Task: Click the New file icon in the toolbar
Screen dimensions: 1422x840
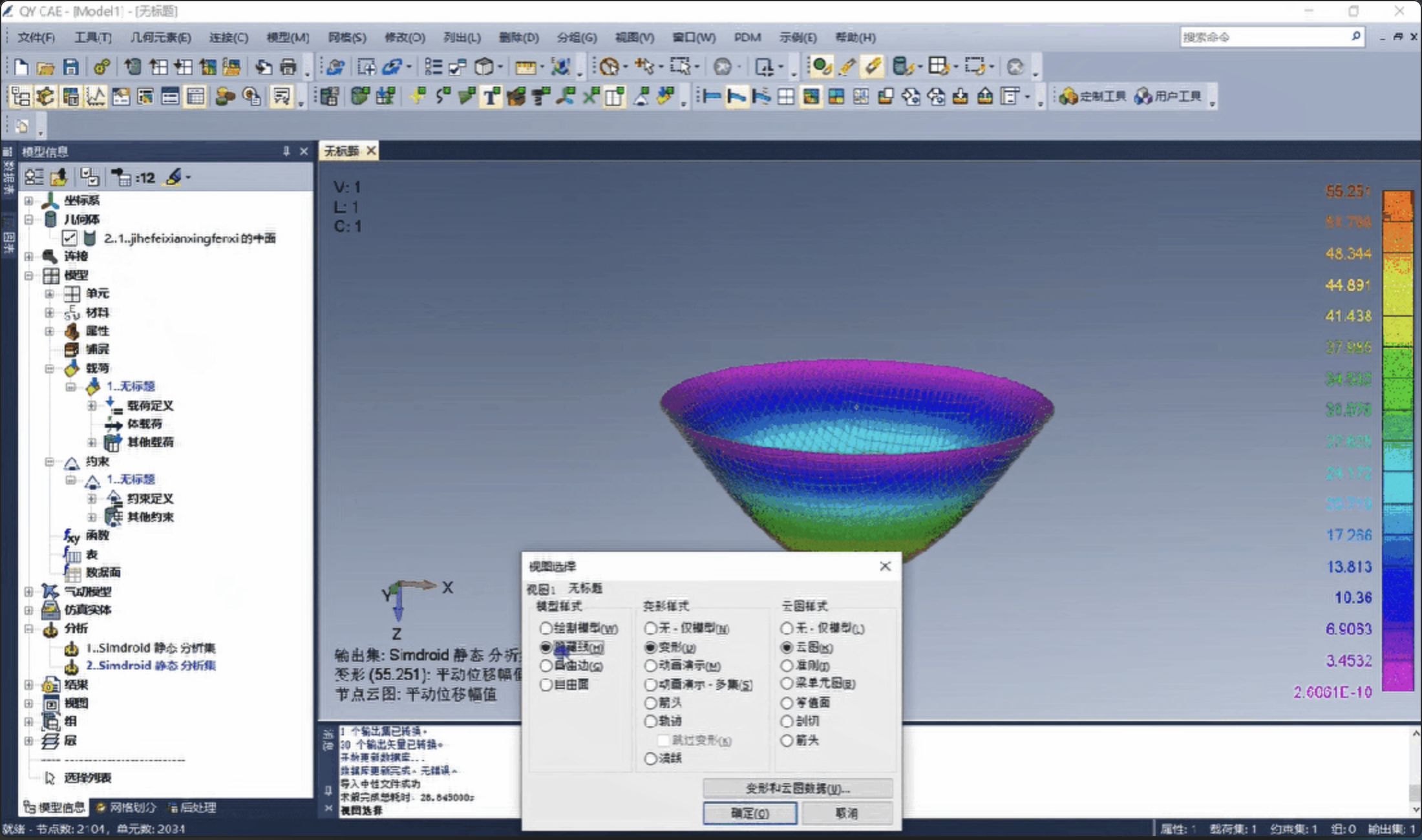Action: coord(21,67)
